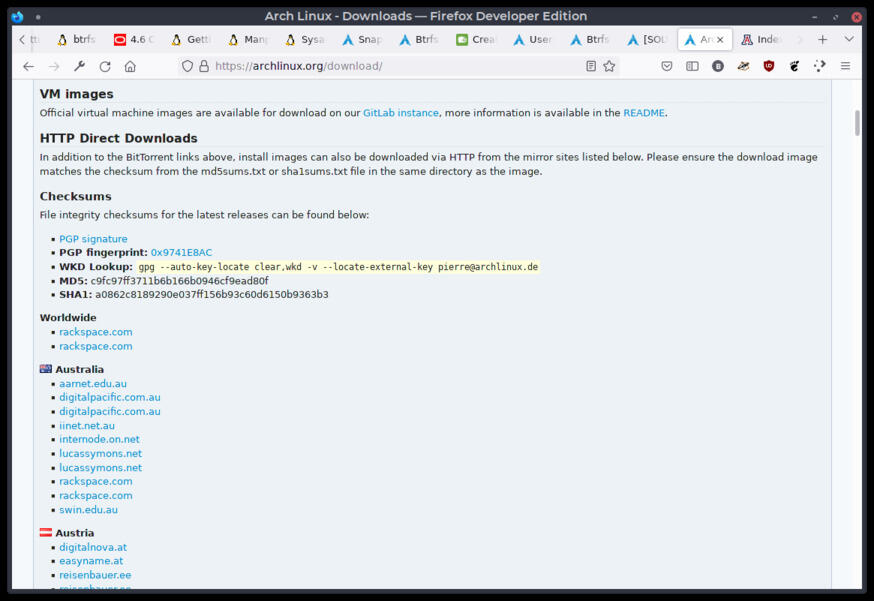This screenshot has height=601, width=874.
Task: Switch to the [SOL tab
Action: click(647, 40)
